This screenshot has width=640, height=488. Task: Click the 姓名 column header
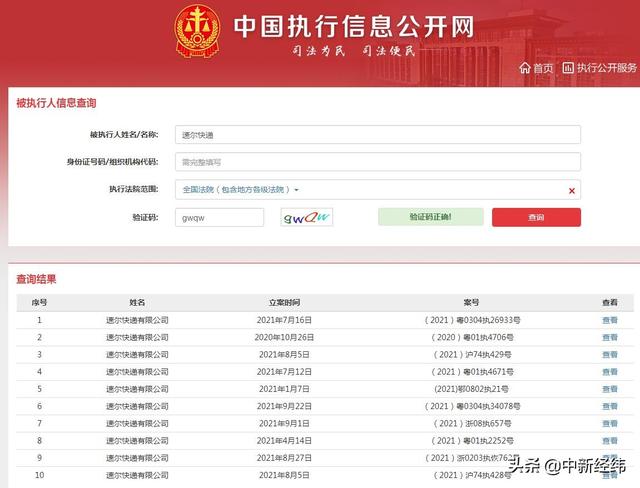(137, 302)
